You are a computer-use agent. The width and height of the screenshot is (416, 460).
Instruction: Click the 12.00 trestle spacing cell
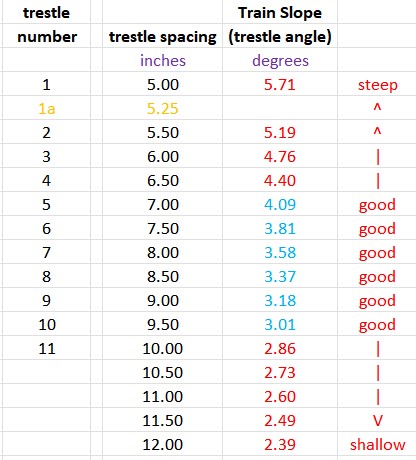tap(163, 444)
